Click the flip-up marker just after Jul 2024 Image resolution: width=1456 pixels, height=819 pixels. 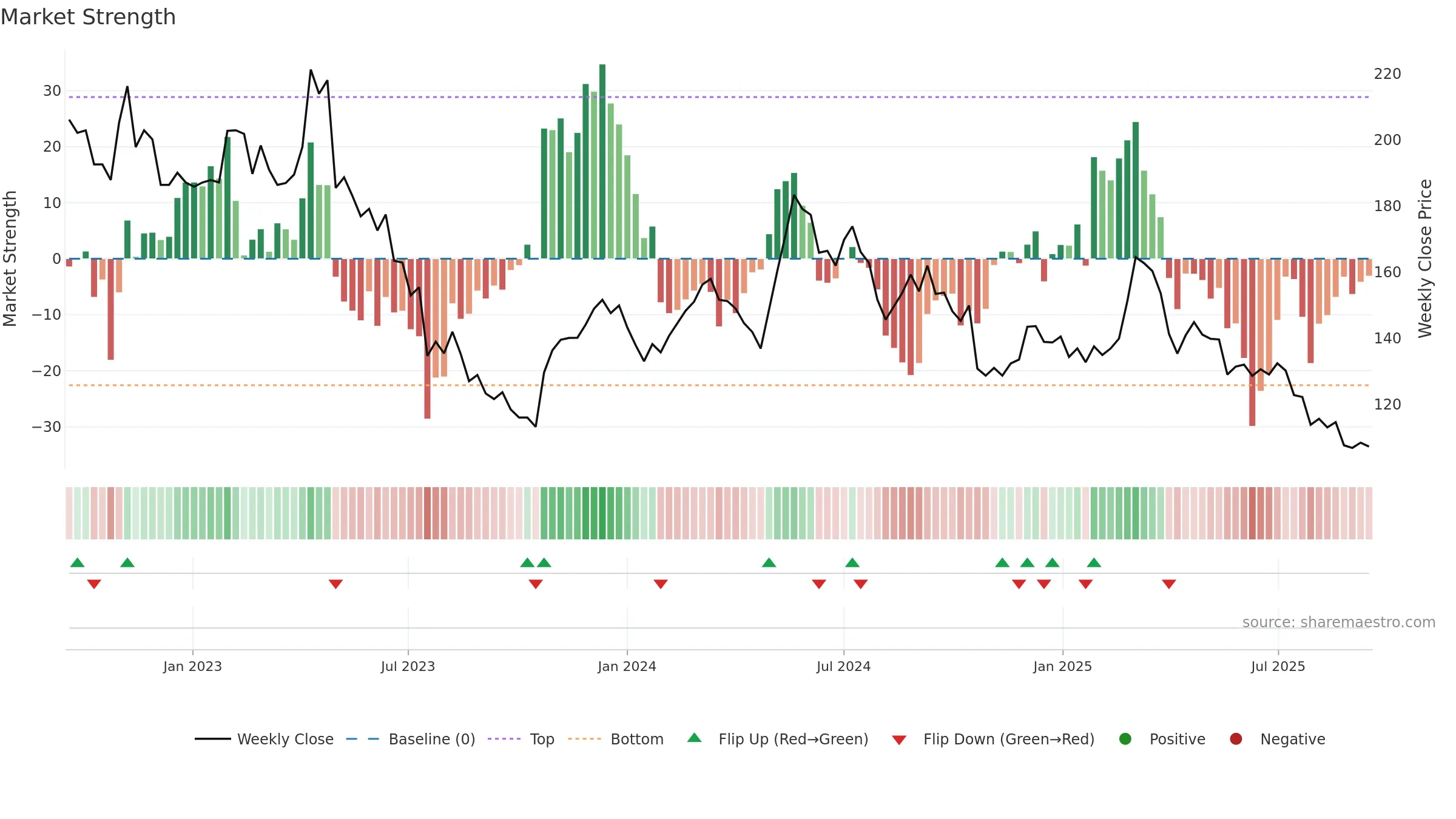coord(852,562)
